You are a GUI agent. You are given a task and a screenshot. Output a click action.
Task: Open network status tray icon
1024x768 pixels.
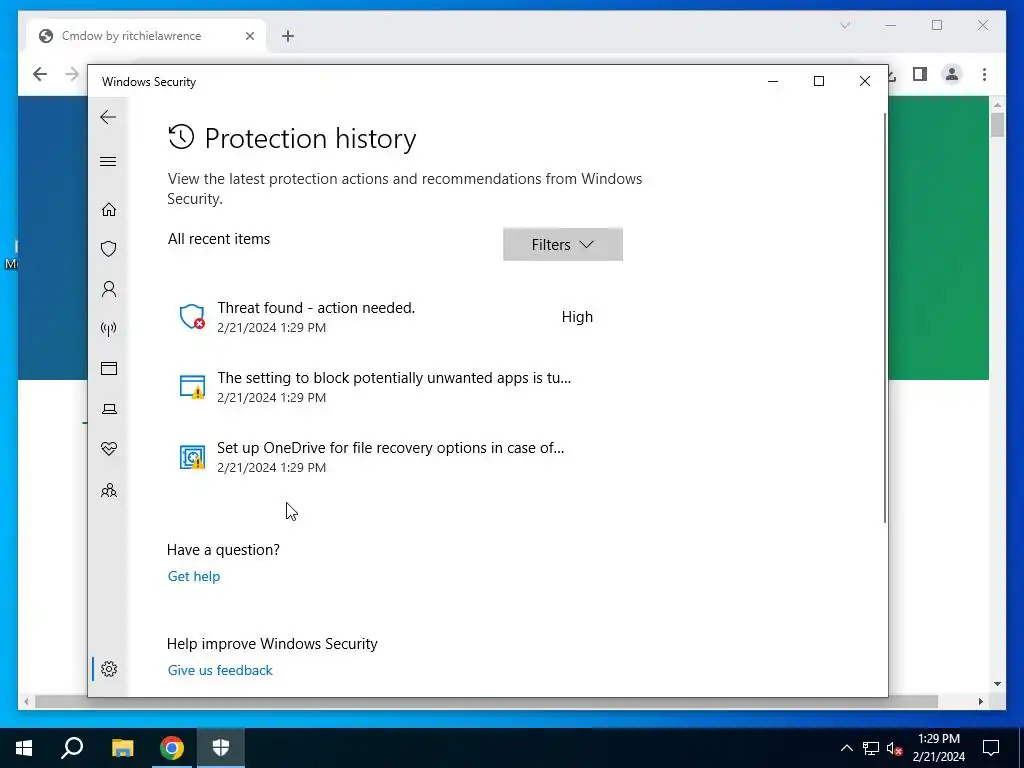pos(871,748)
